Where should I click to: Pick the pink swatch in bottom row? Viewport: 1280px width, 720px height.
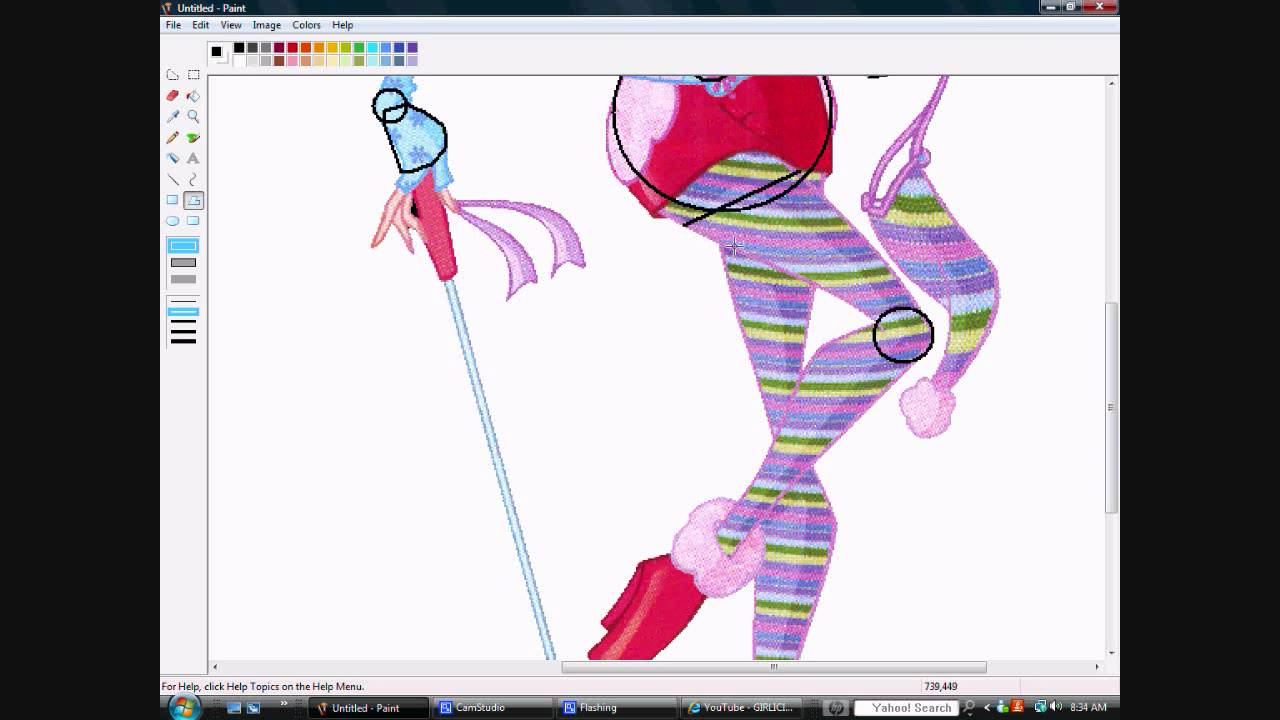292,61
